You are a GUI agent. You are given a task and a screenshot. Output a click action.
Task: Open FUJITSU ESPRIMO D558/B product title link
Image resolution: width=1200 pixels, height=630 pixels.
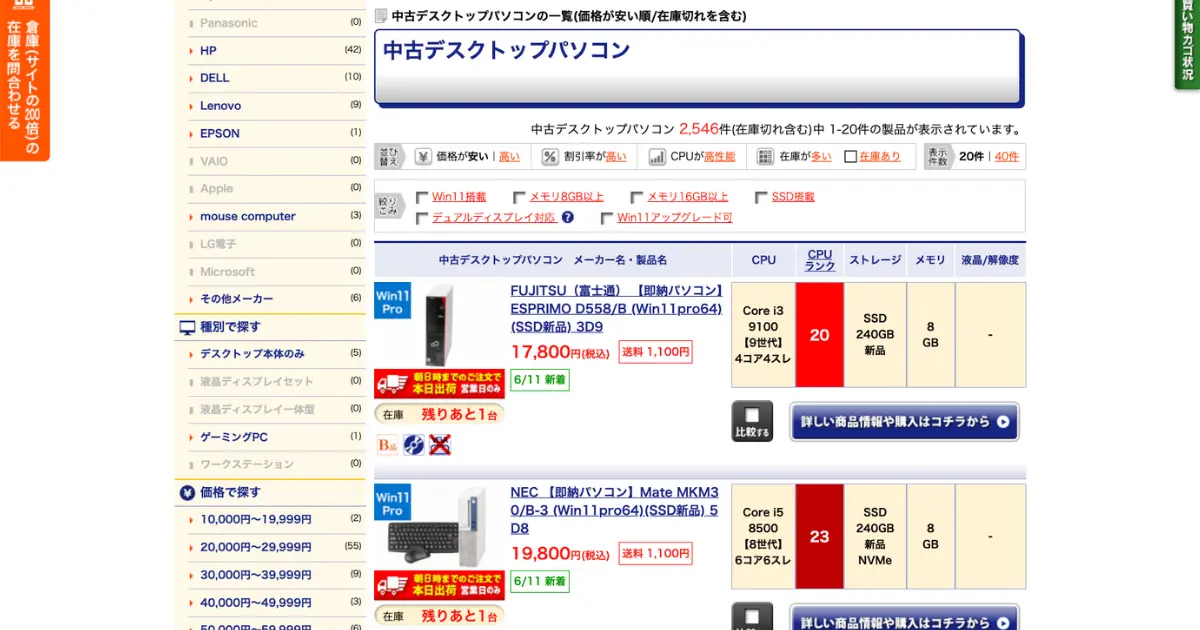[x=616, y=309]
